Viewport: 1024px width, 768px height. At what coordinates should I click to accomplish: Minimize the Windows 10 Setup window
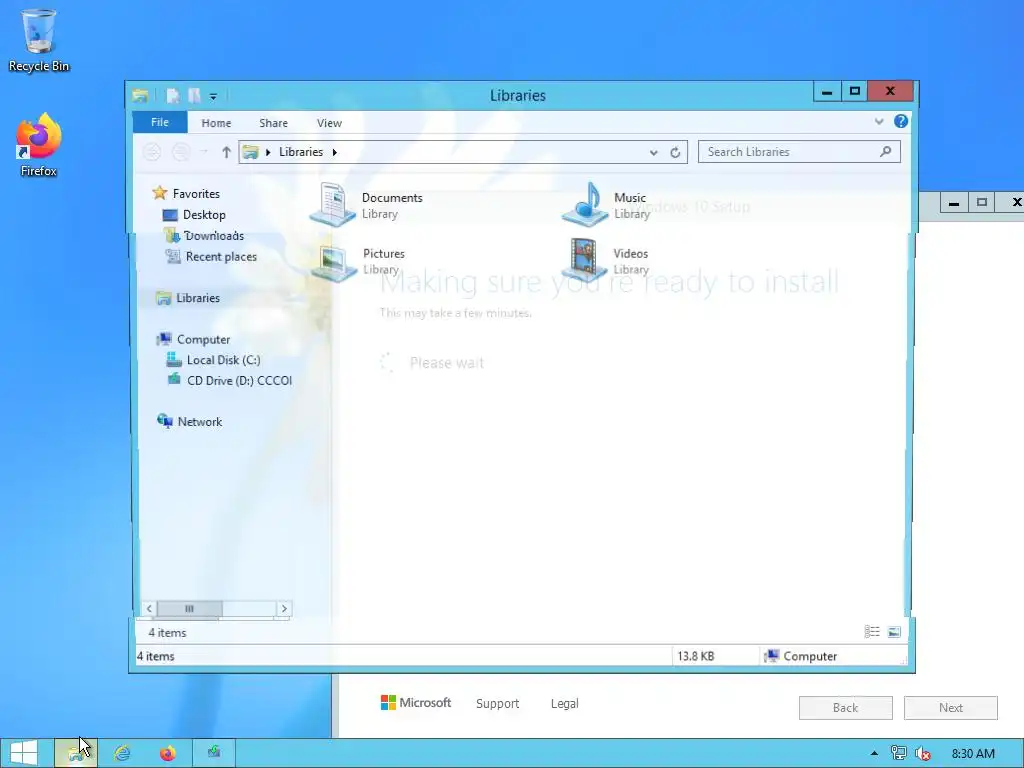click(x=954, y=202)
